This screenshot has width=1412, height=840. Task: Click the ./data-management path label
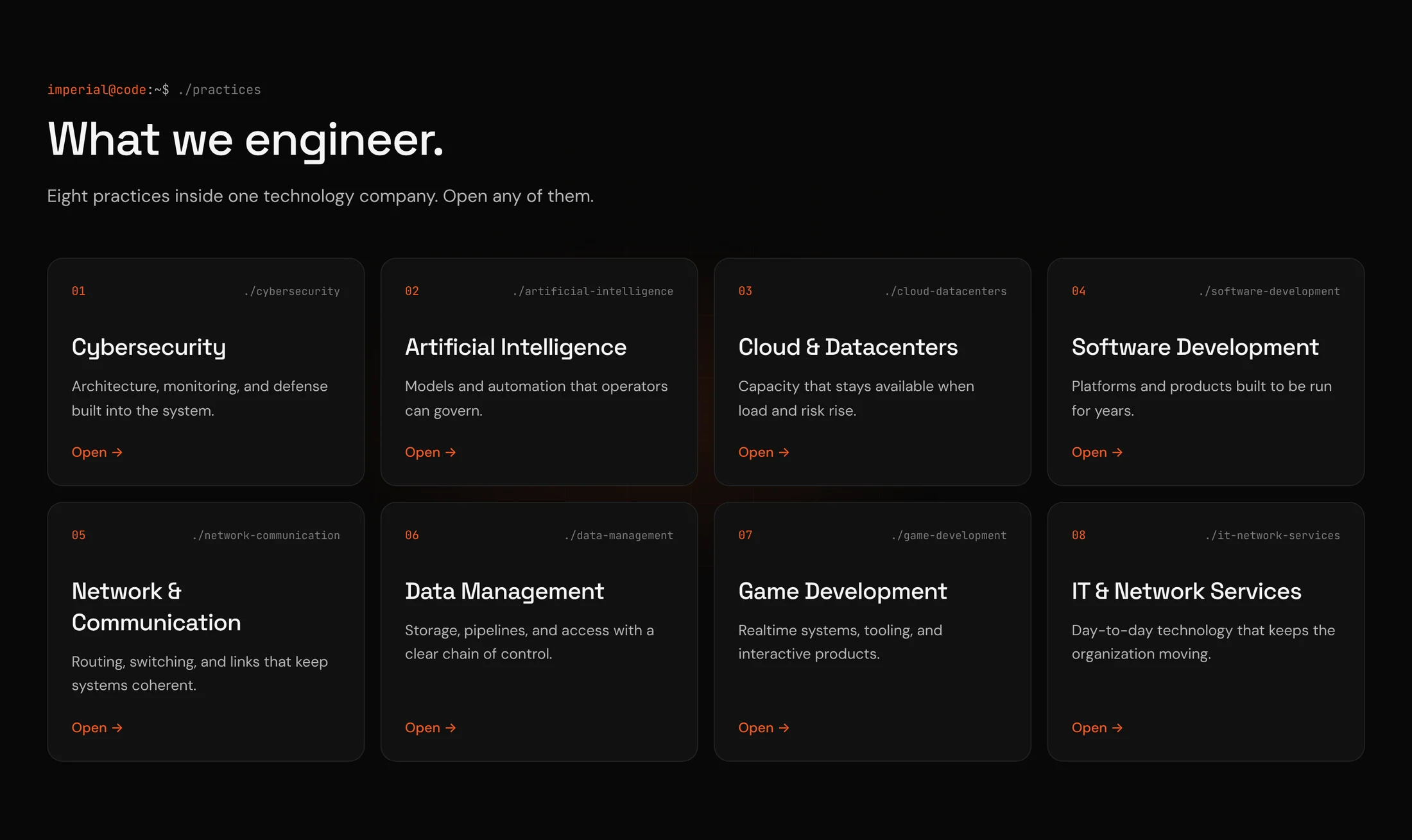619,535
